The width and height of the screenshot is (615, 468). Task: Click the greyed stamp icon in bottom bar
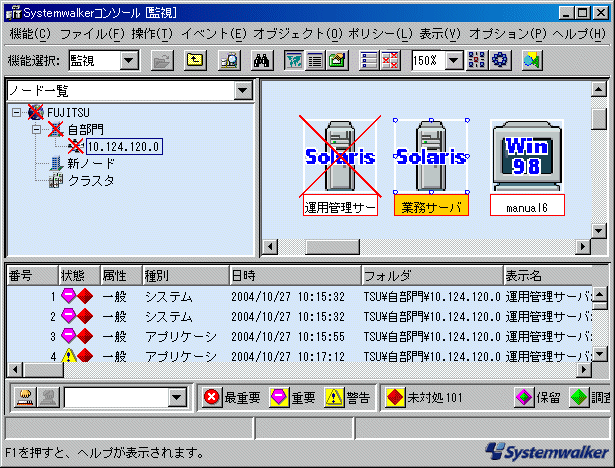(x=48, y=397)
